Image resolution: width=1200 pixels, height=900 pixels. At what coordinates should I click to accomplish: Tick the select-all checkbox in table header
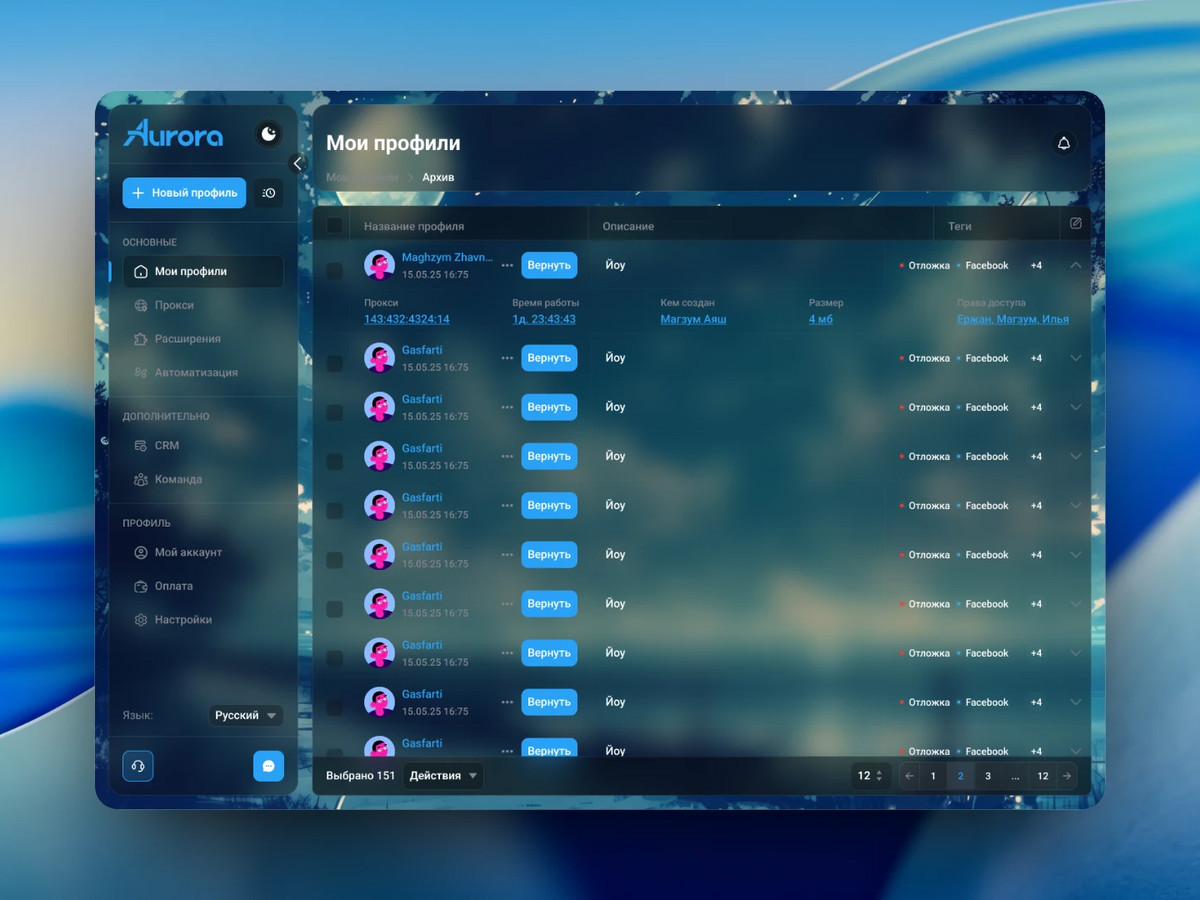[x=334, y=226]
